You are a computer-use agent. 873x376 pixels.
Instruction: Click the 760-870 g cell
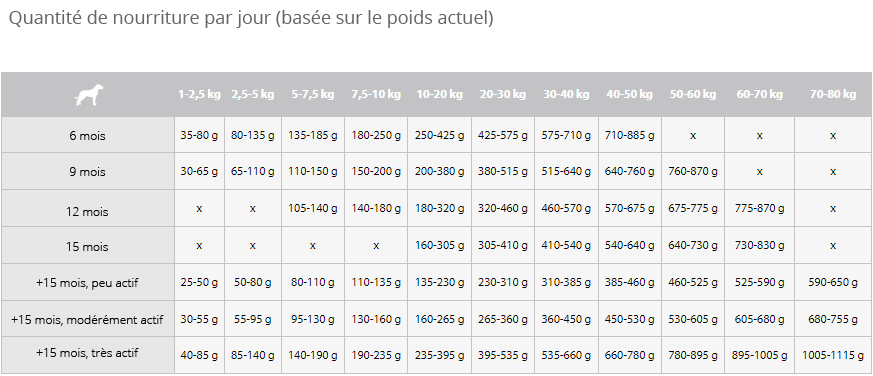693,172
